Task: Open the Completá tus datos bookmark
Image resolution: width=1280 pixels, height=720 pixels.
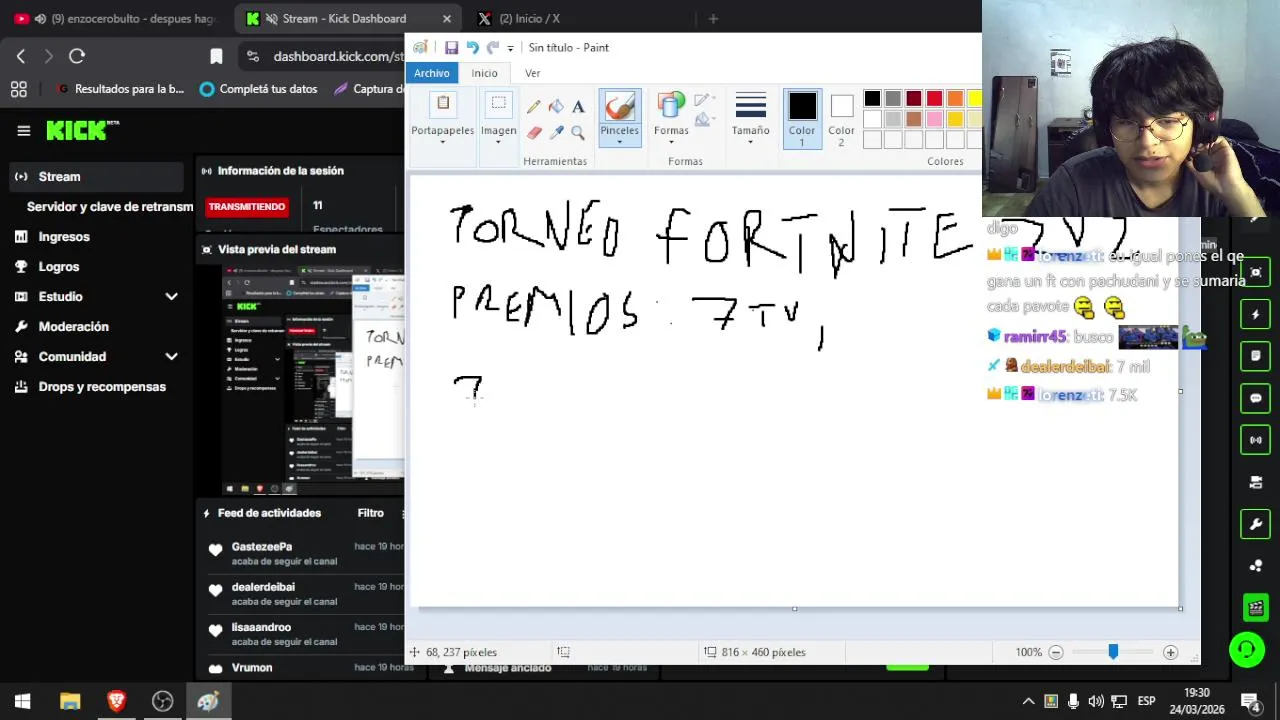Action: click(x=258, y=89)
